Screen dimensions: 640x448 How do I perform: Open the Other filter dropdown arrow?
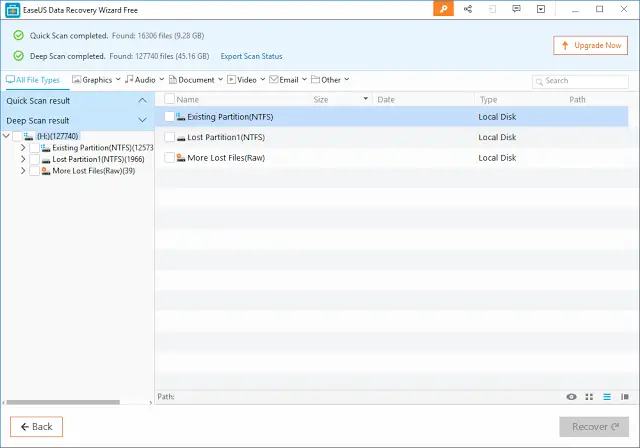click(x=347, y=79)
